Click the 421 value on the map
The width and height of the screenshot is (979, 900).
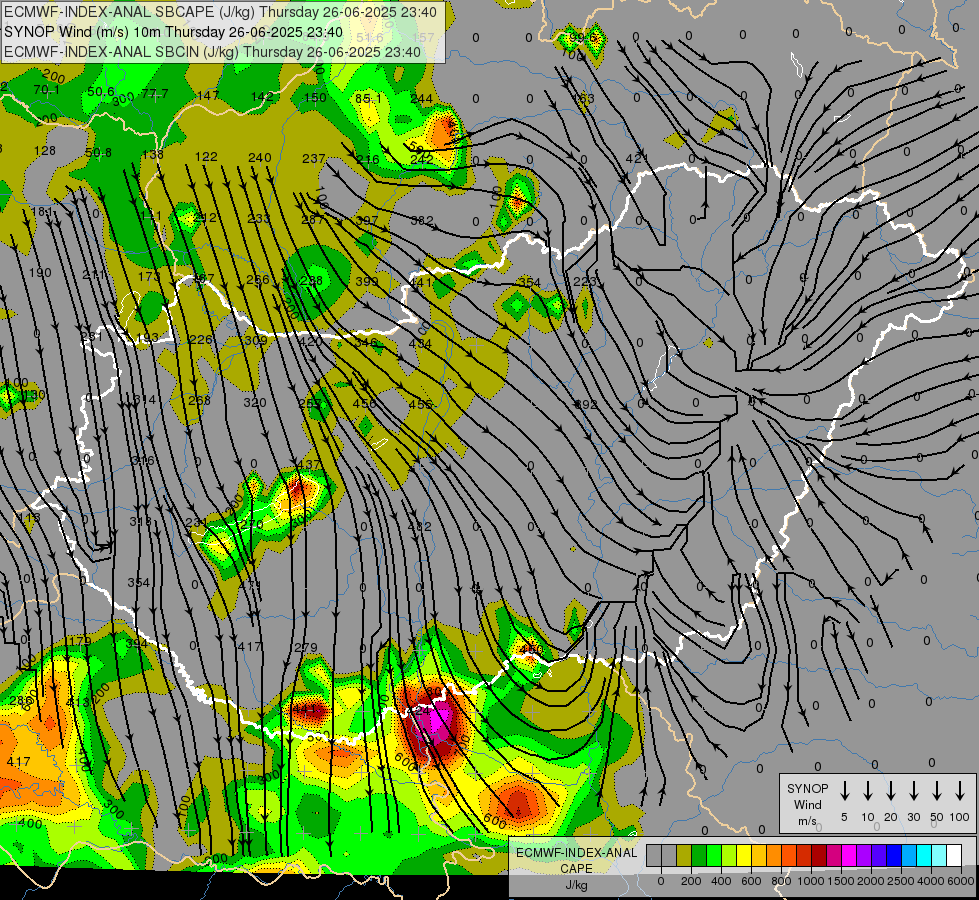pos(636,159)
